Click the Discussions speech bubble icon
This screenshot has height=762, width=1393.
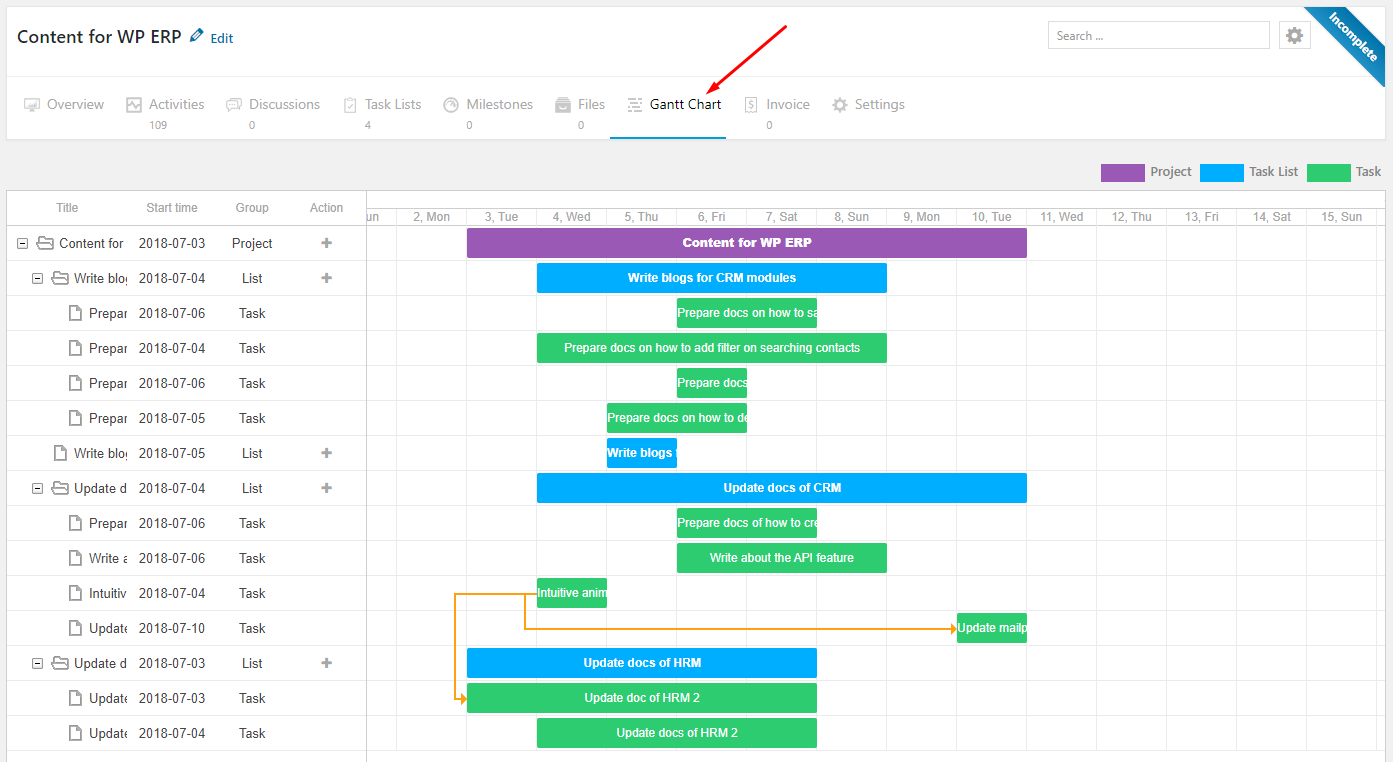234,105
